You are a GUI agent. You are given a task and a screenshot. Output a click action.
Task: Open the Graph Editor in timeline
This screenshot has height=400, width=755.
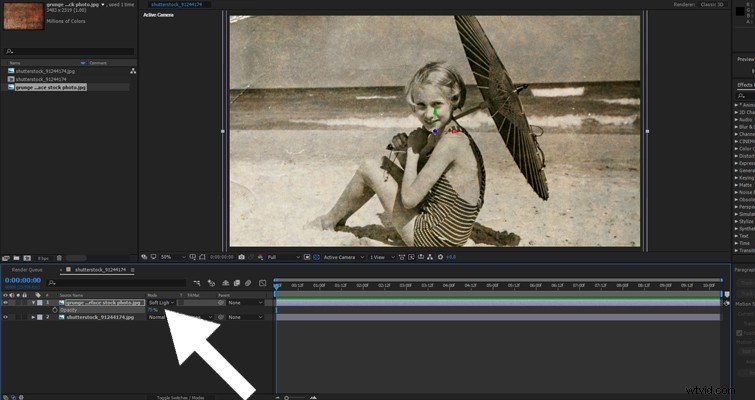(262, 283)
